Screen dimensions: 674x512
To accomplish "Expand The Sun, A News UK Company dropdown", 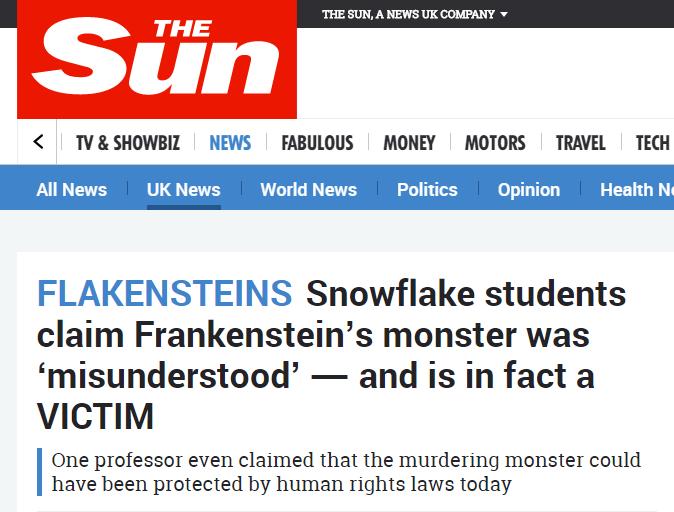I will [414, 14].
